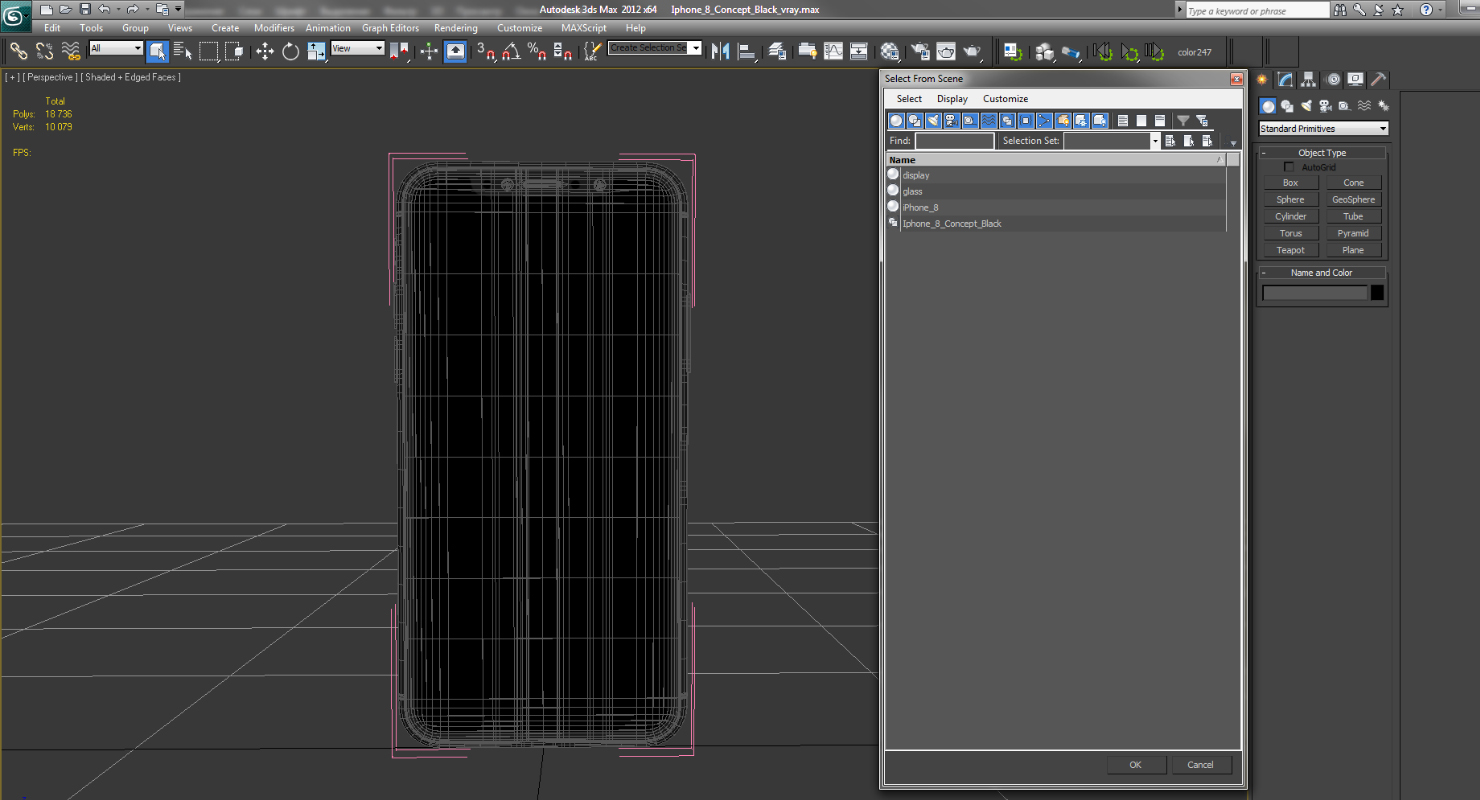Viewport: 1480px width, 800px height.
Task: Open the Motion command panel tab
Action: pos(1332,79)
